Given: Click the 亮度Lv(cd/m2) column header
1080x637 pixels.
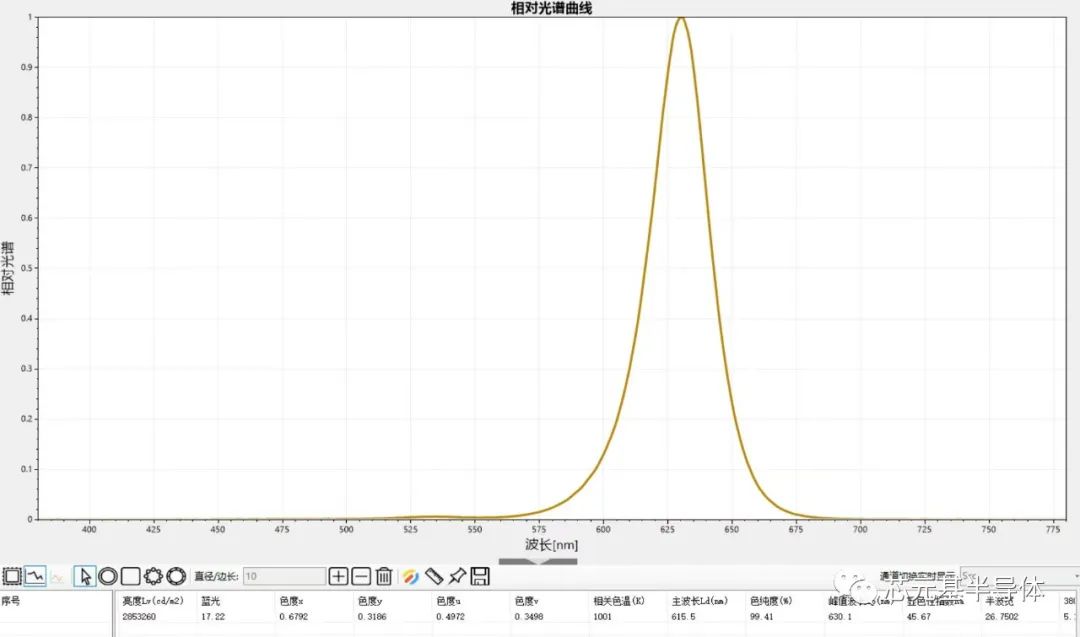Looking at the screenshot, I should pos(153,602).
